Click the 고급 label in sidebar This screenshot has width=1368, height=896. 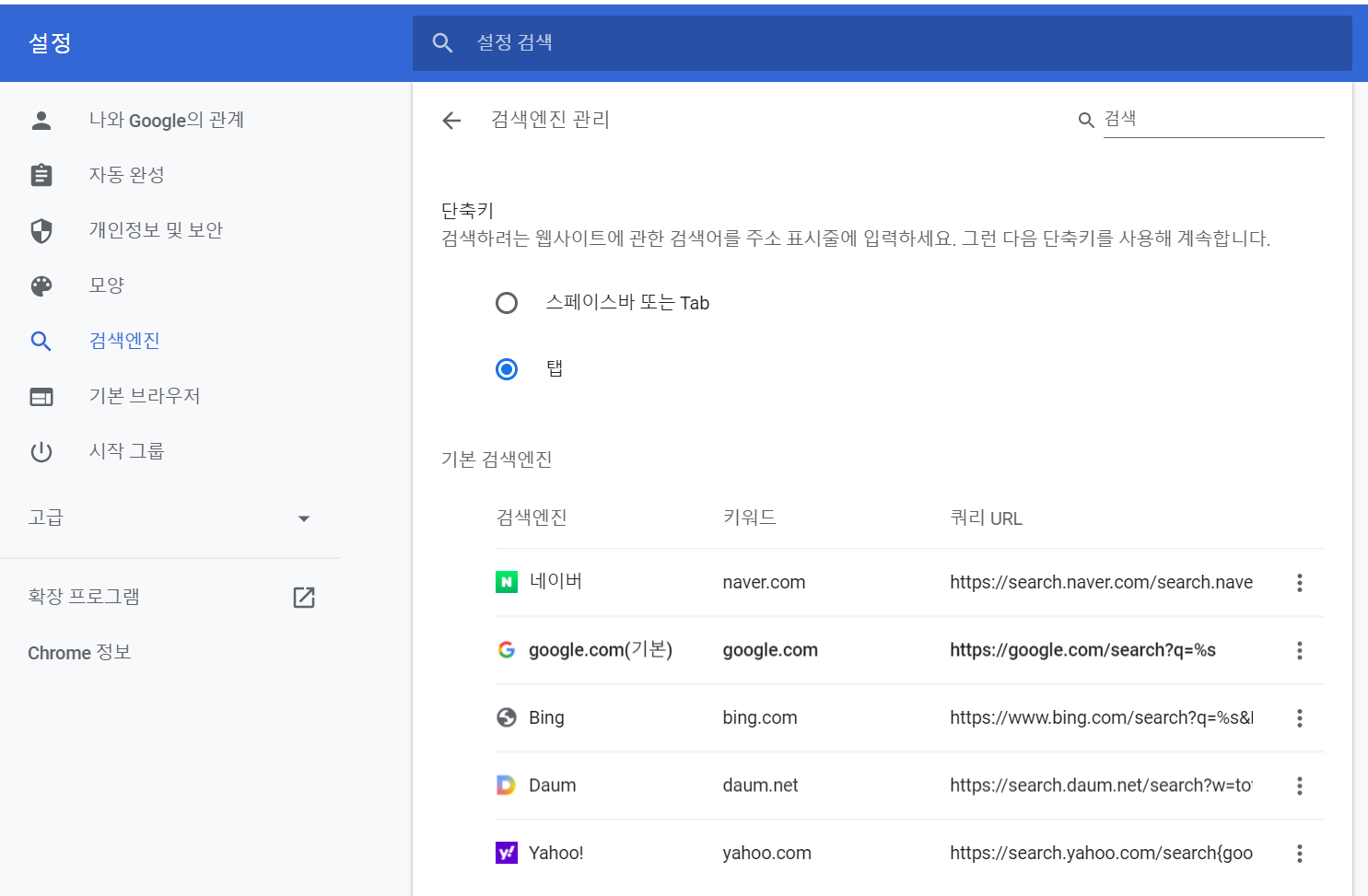[45, 518]
